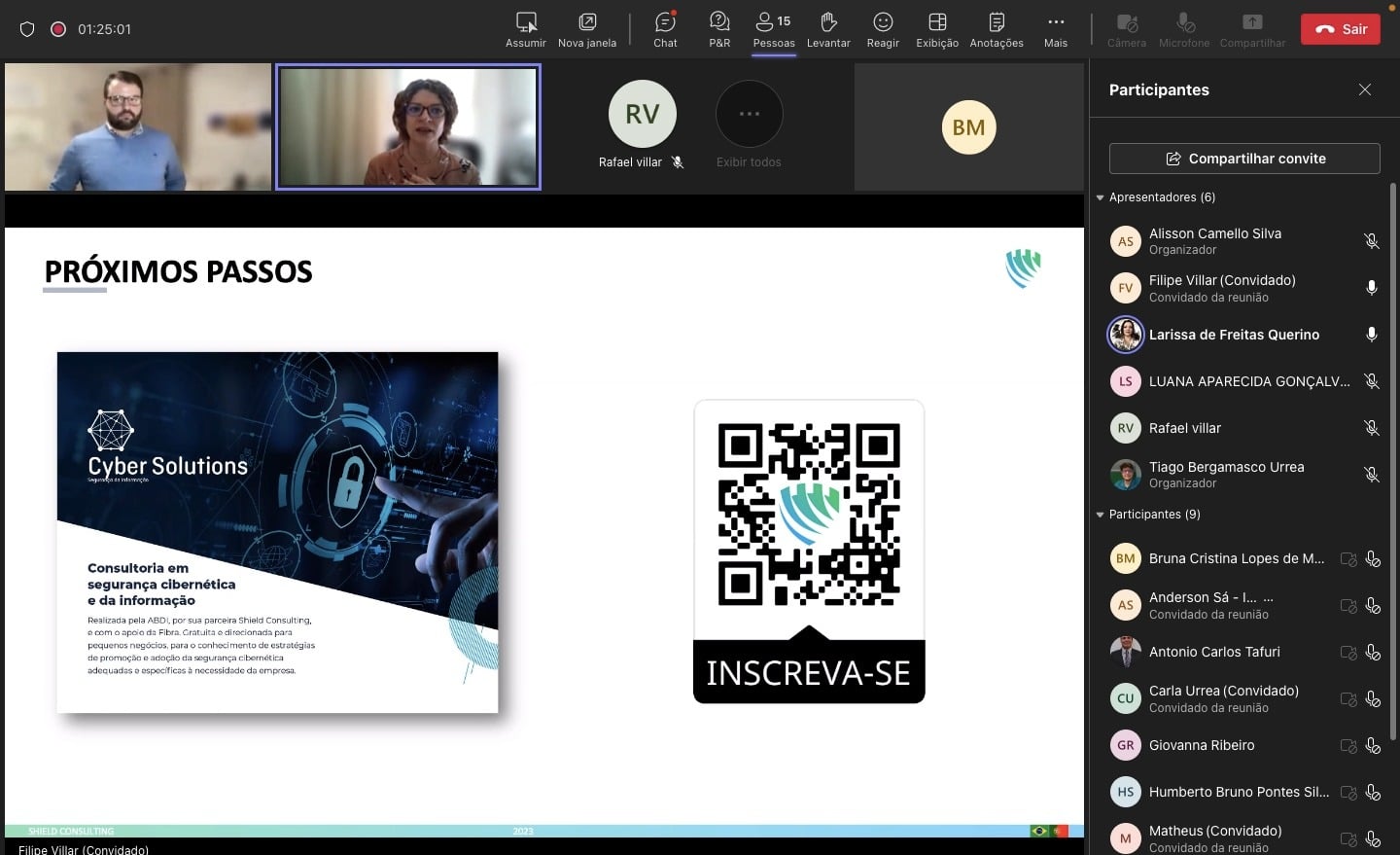Click Alisson Camello Silva muted mic icon
The width and height of the screenshot is (1400, 855).
(x=1372, y=241)
